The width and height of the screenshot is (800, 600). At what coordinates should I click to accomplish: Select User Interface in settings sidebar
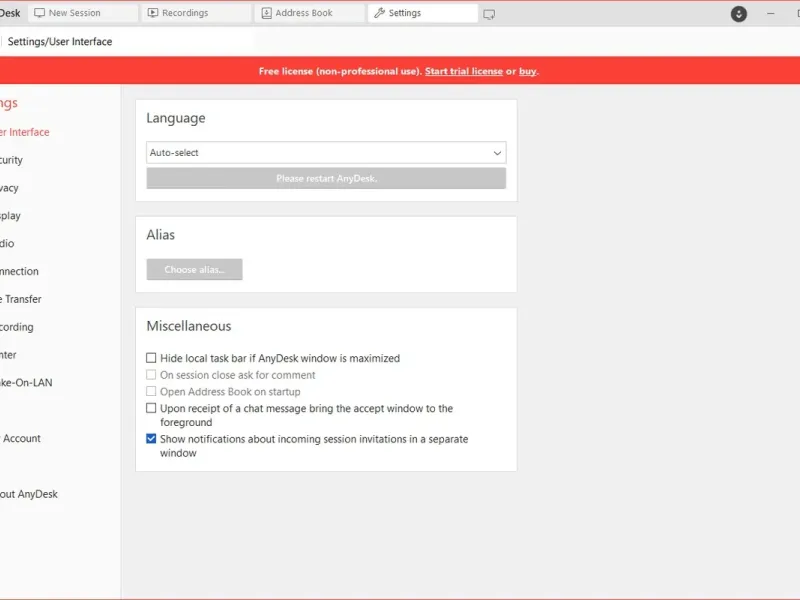tap(24, 132)
